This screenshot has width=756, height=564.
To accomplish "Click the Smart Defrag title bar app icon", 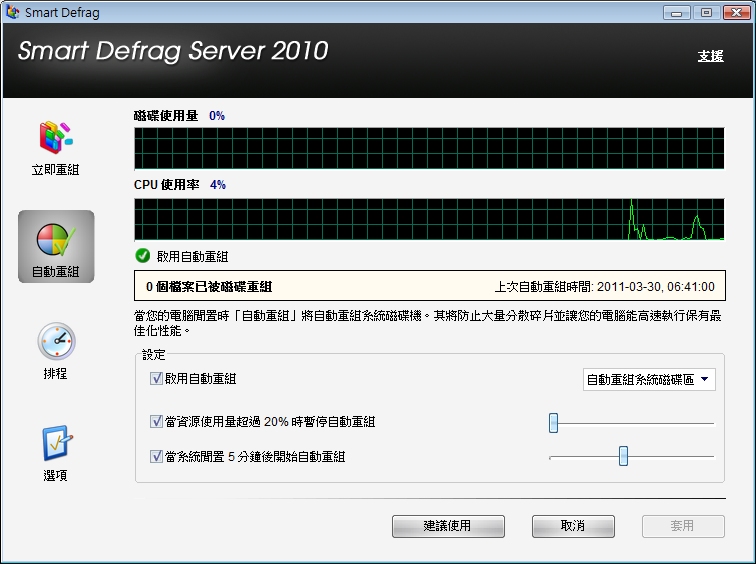I will tap(13, 12).
